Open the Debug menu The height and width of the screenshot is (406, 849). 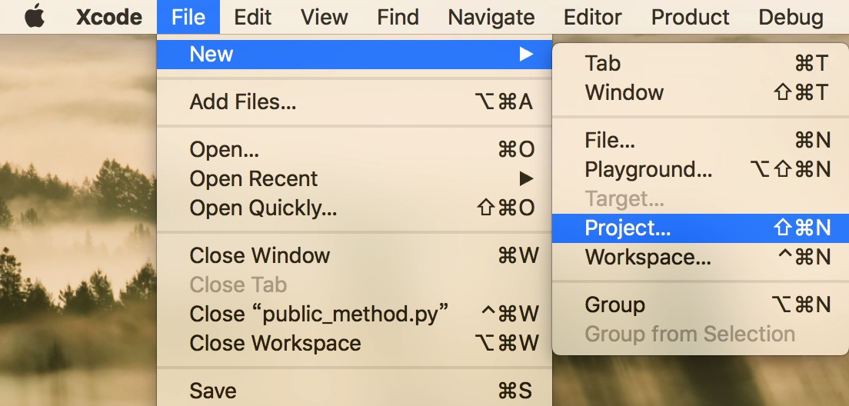pos(791,17)
